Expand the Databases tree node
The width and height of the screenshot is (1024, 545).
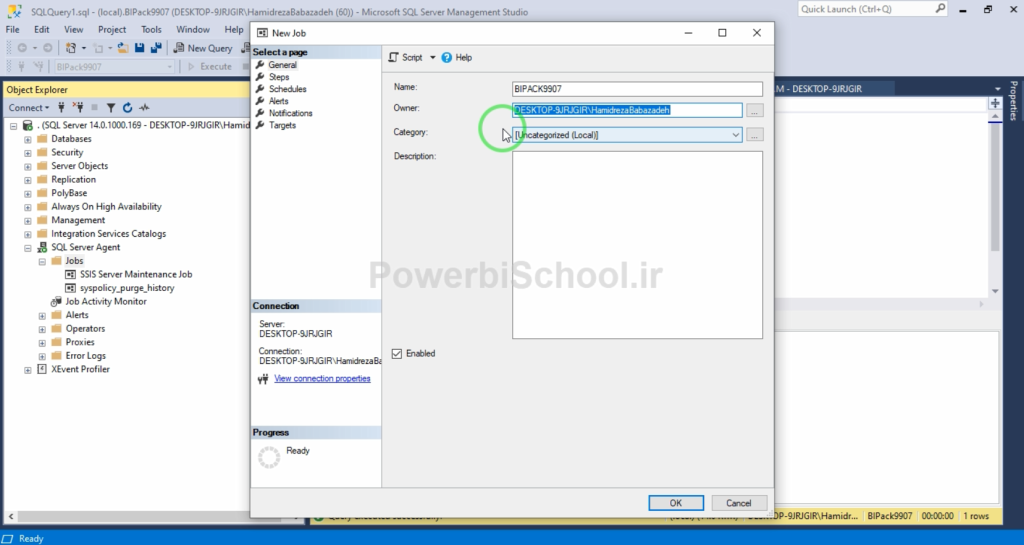point(28,139)
